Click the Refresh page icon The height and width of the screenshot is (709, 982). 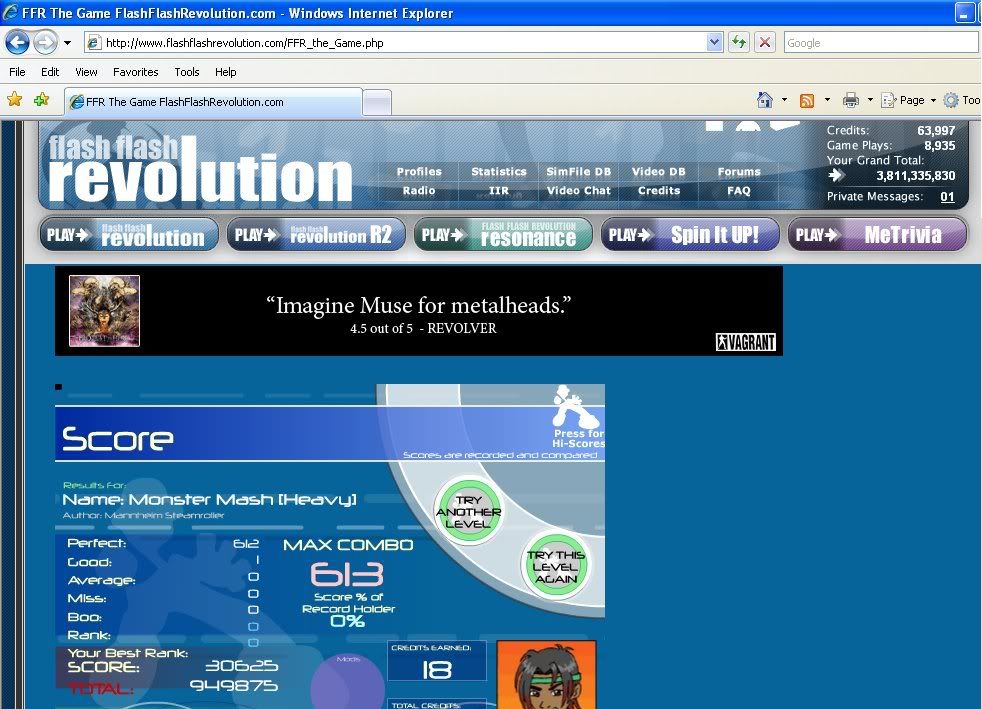(x=738, y=43)
